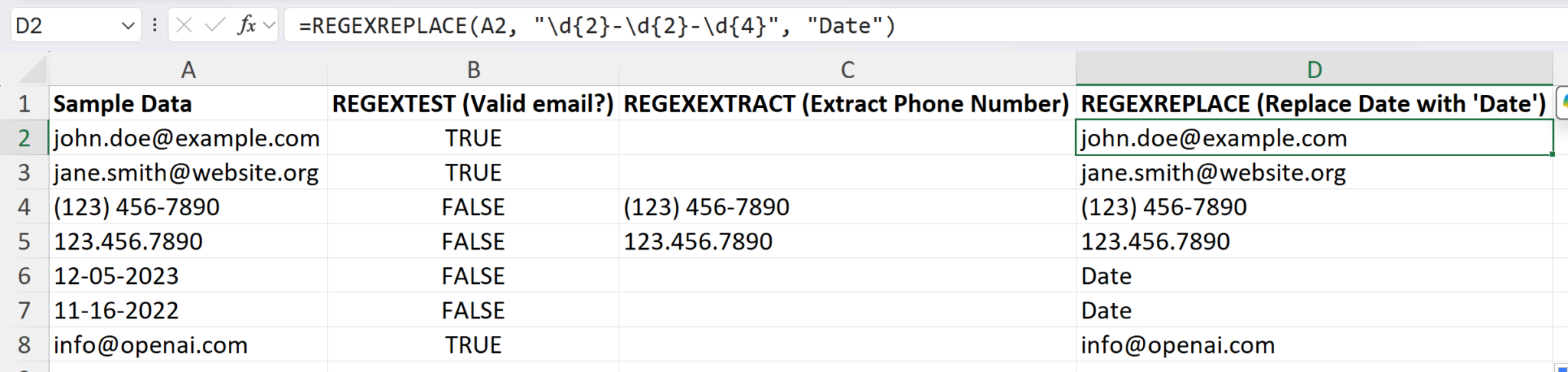1568x372 pixels.
Task: Click the three-dot handle beside Name Box
Action: 155,26
